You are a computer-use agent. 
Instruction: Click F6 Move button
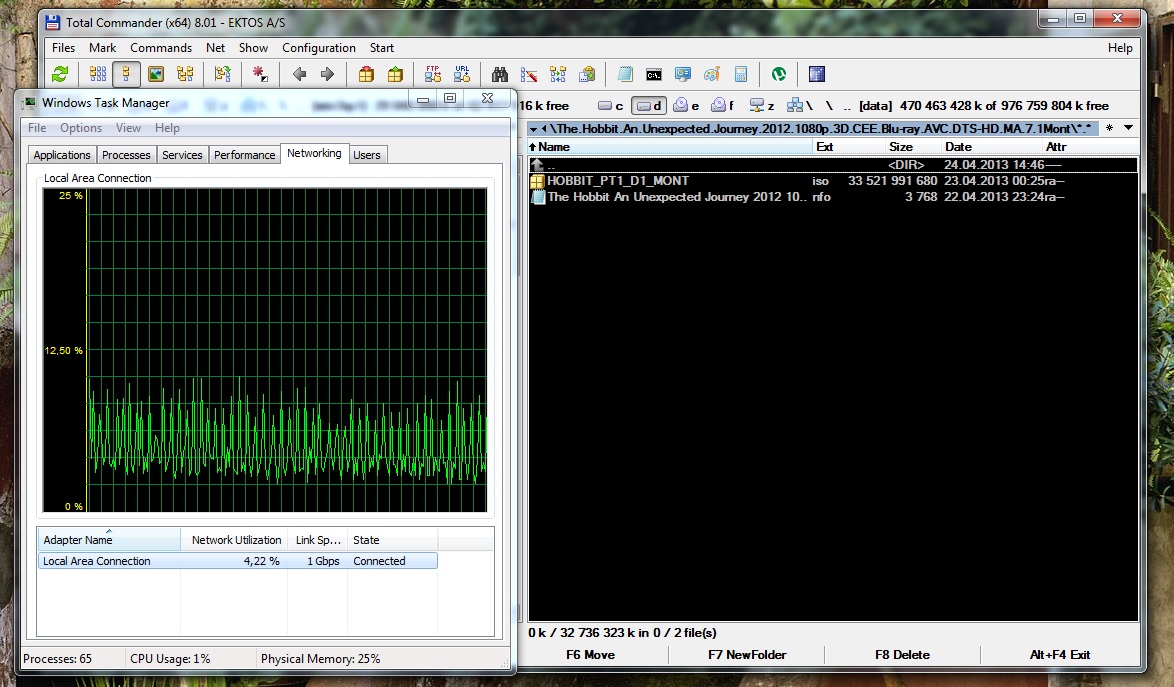point(591,655)
